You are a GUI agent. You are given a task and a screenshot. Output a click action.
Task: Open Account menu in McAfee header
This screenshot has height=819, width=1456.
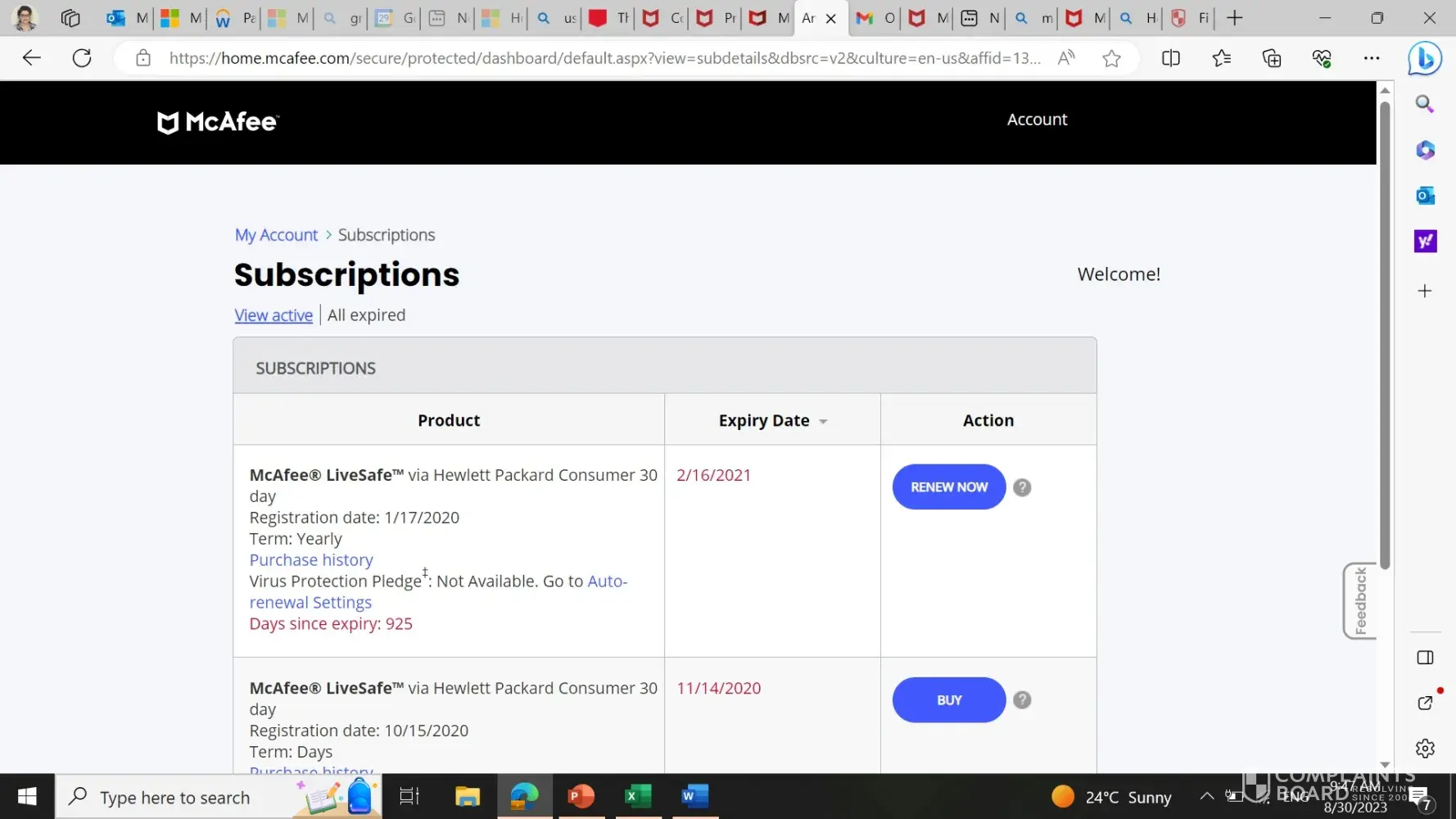(x=1037, y=120)
